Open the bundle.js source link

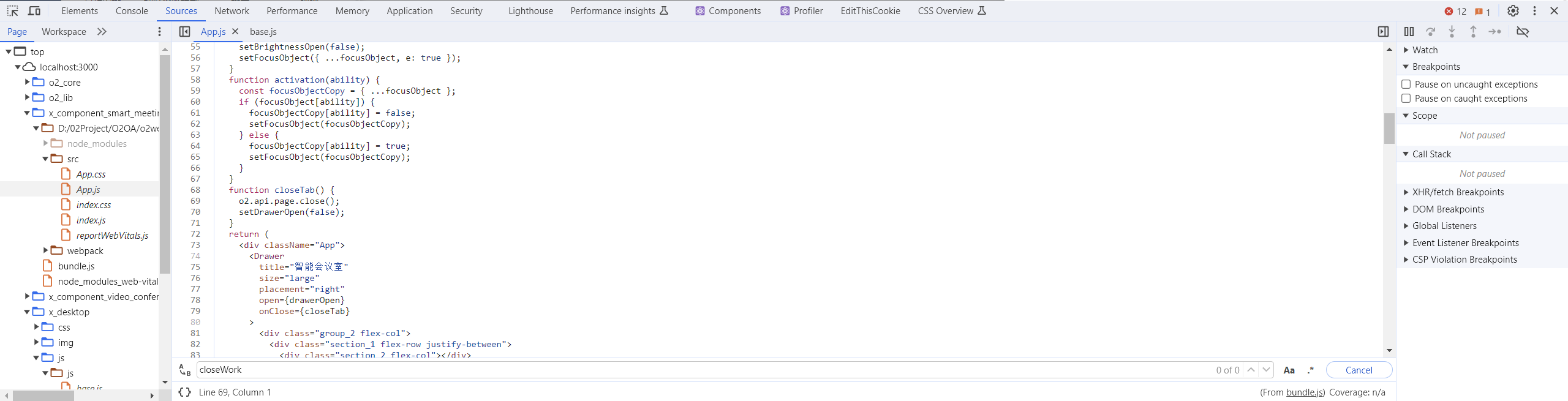pyautogui.click(x=1305, y=392)
